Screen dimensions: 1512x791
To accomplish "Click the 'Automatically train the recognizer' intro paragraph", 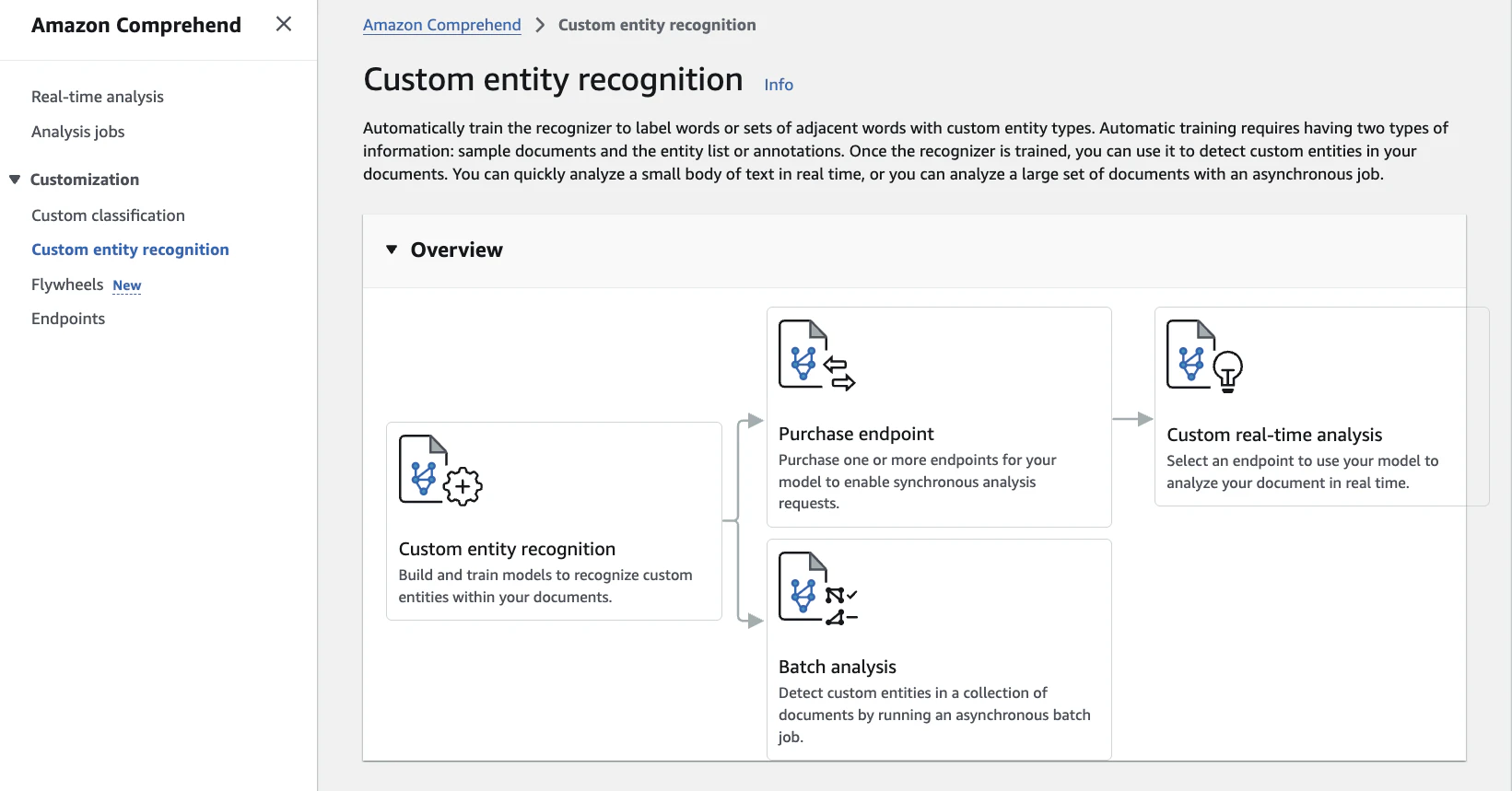I will pos(906,151).
